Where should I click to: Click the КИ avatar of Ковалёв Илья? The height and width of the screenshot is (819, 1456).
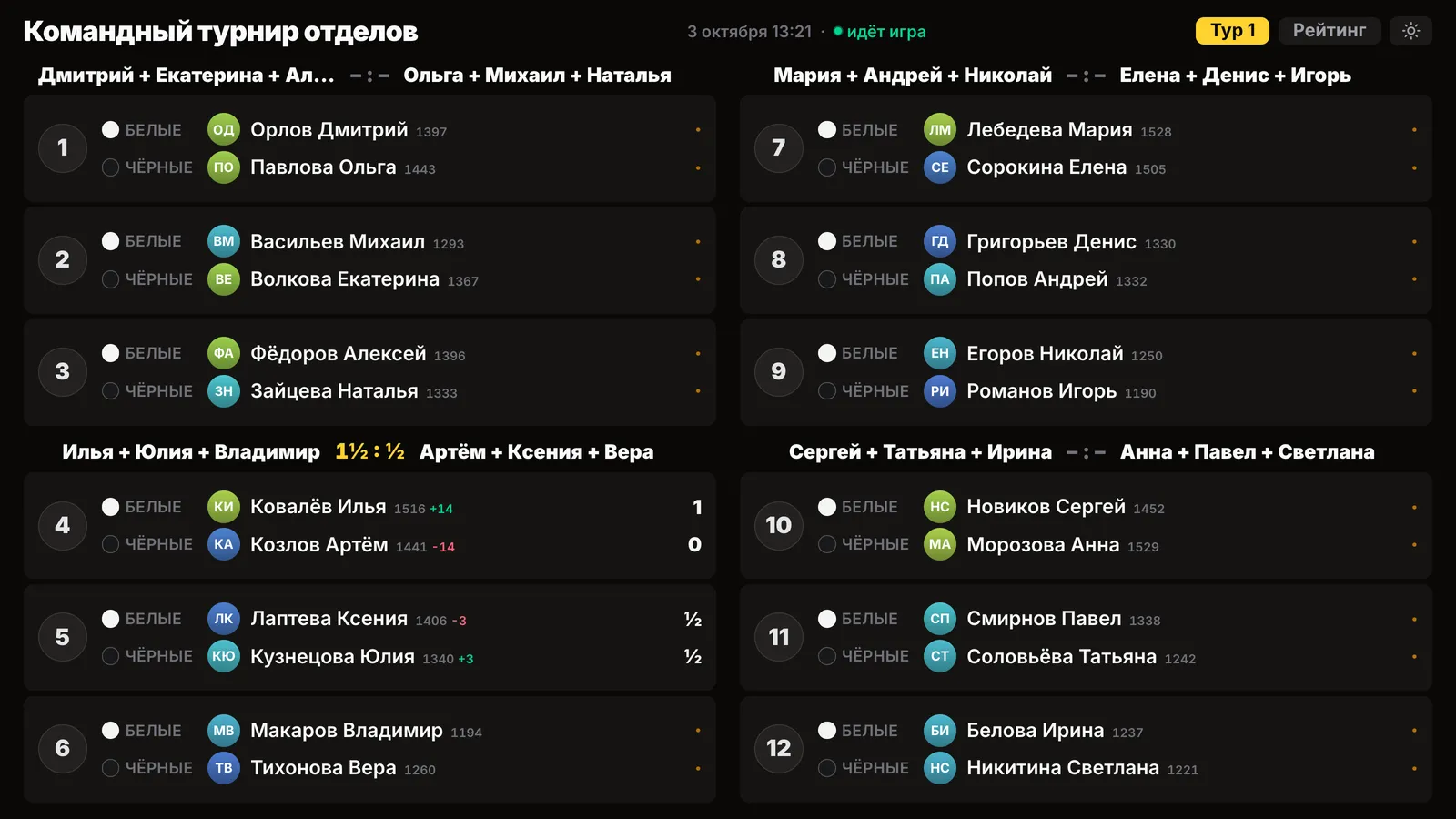[224, 507]
